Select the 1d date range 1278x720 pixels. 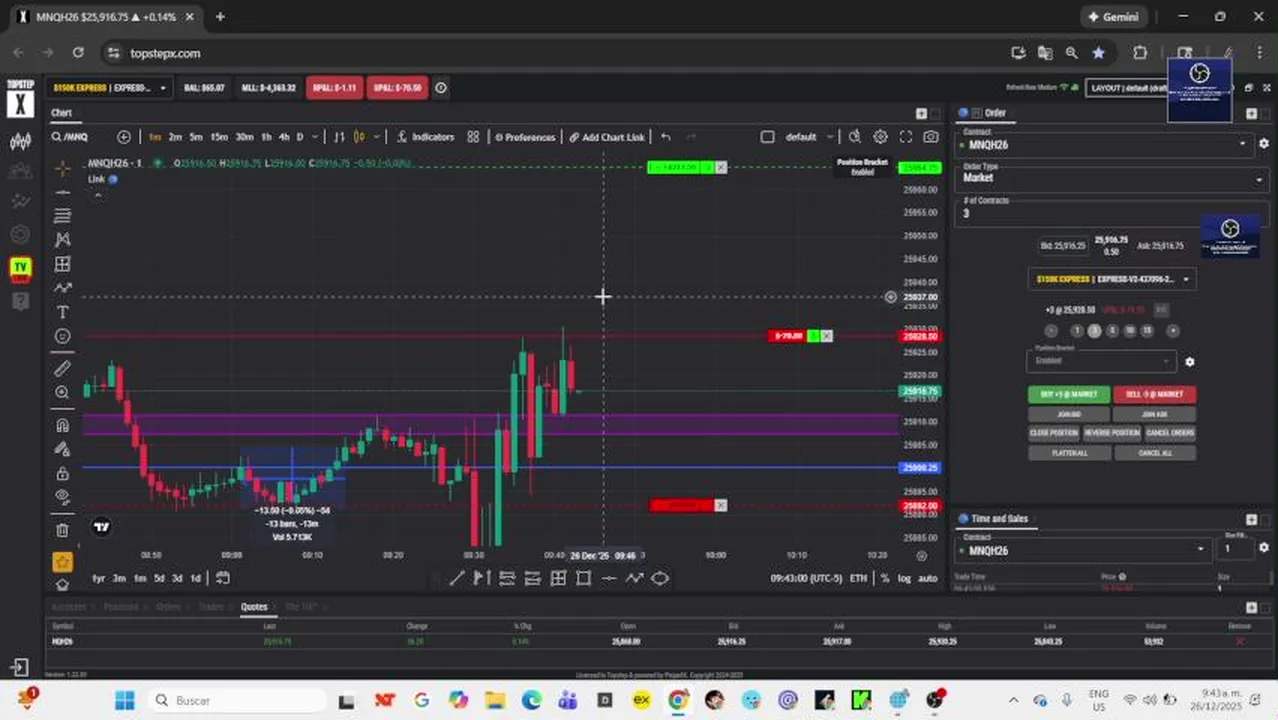click(x=196, y=578)
